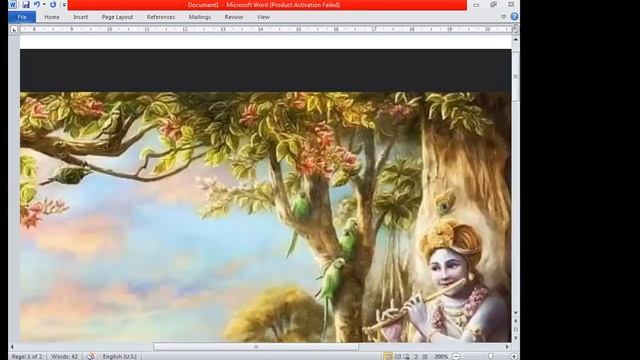Image resolution: width=640 pixels, height=360 pixels.
Task: Open Microsoft Word Help
Action: click(514, 17)
